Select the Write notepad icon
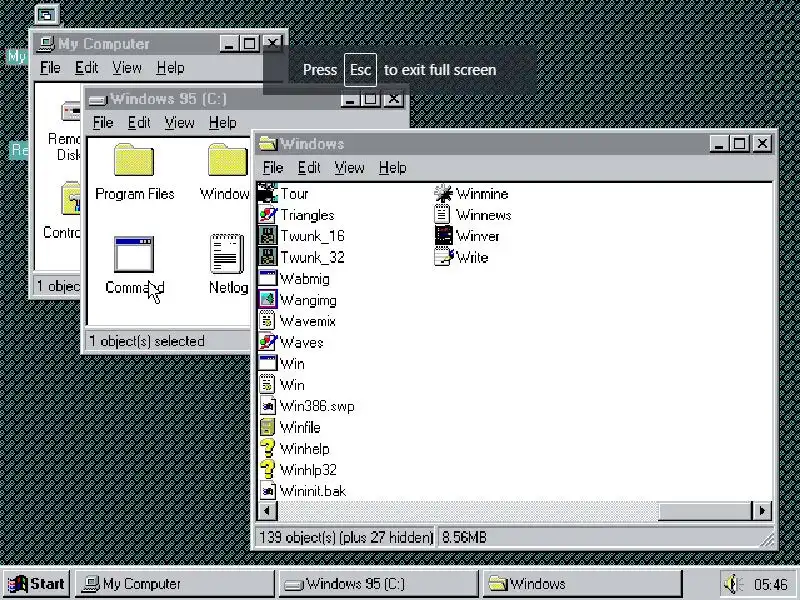Viewport: 800px width, 600px height. [443, 257]
